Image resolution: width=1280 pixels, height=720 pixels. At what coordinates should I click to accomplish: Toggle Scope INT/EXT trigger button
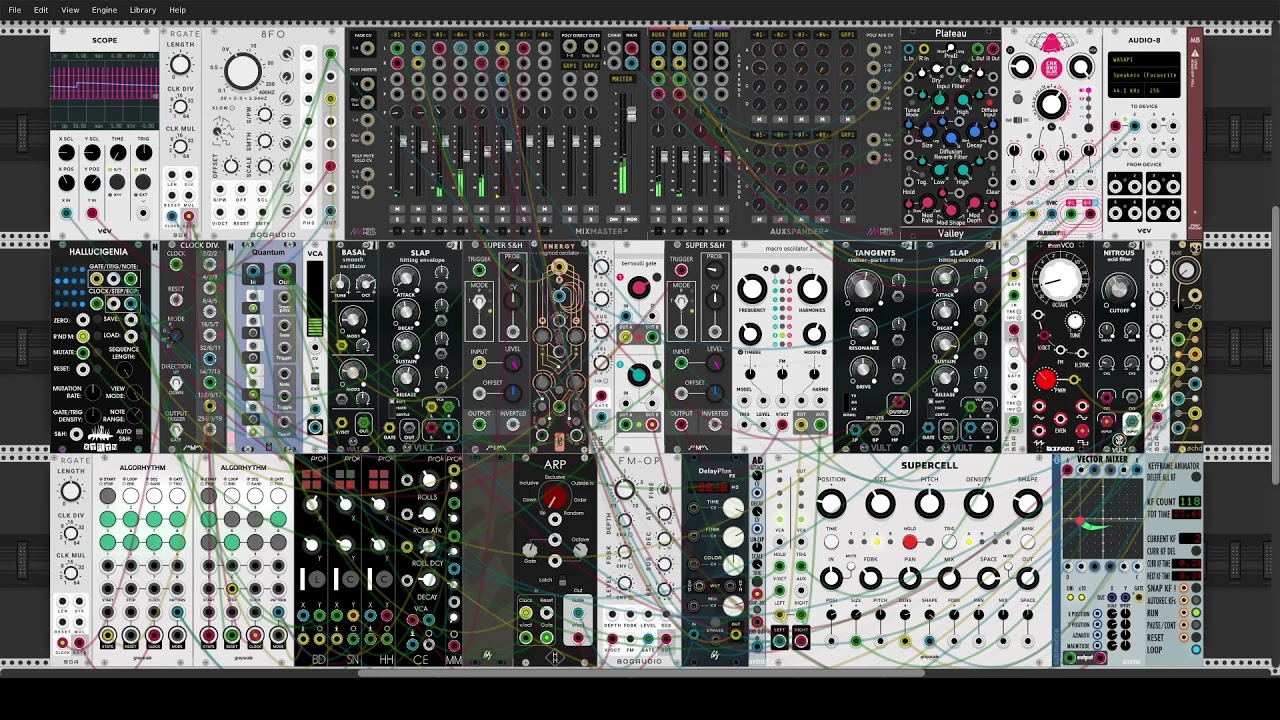pos(143,182)
